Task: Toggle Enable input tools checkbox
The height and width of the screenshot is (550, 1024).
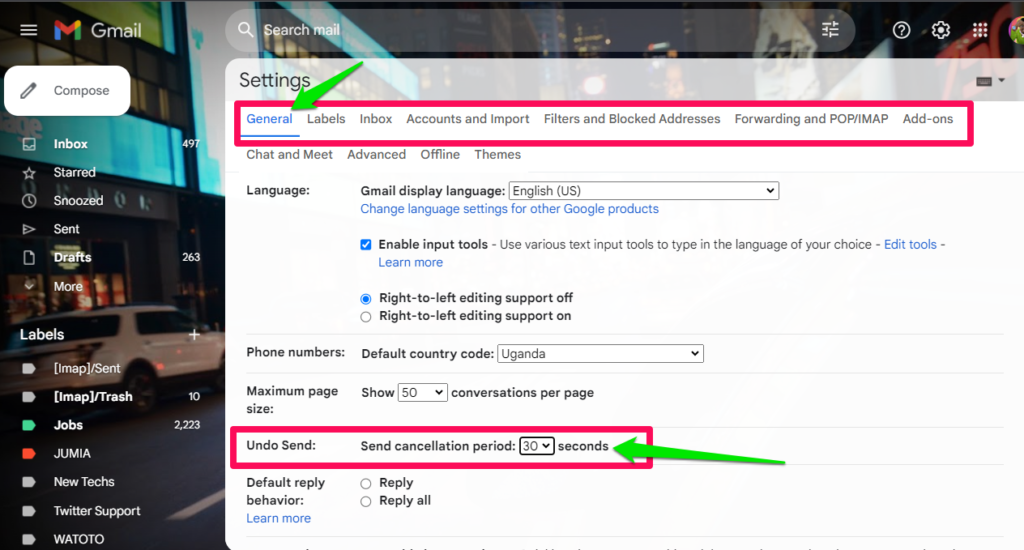Action: click(x=366, y=245)
